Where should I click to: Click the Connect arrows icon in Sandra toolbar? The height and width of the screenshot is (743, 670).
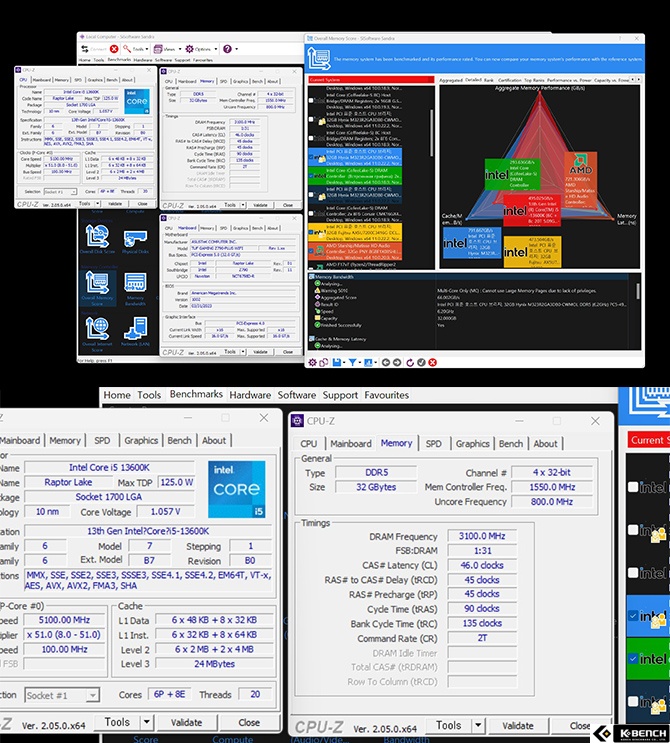pyautogui.click(x=84, y=49)
